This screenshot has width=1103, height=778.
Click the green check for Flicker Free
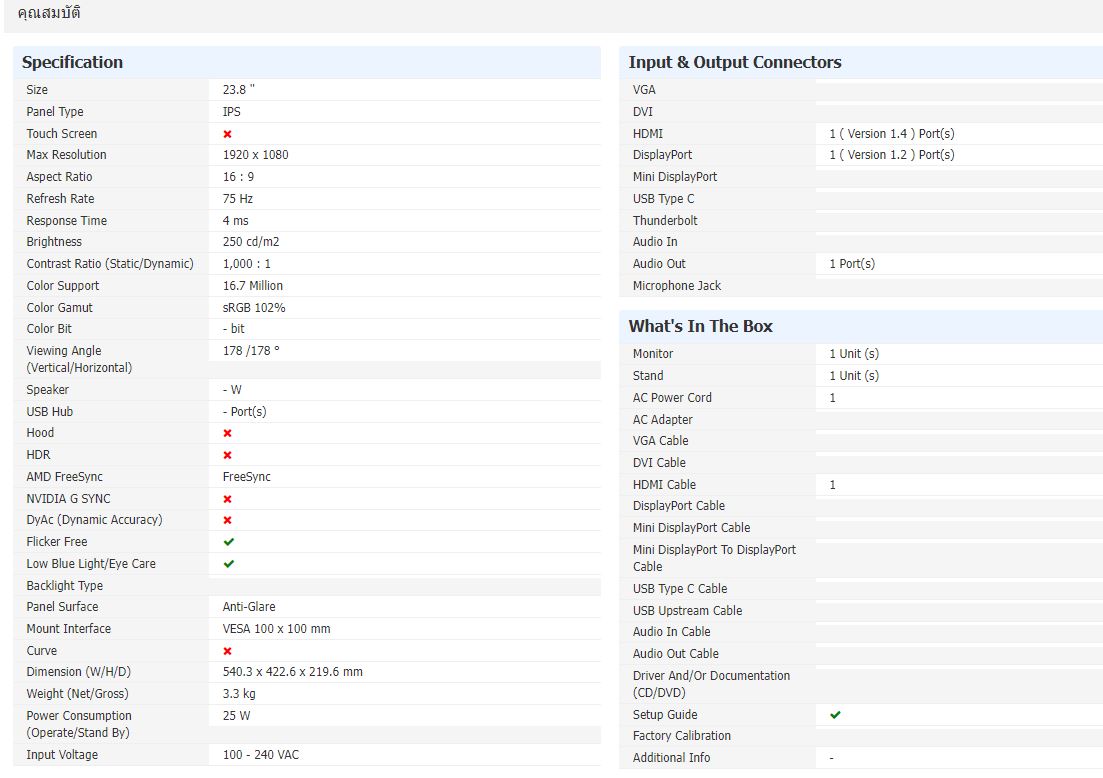229,542
